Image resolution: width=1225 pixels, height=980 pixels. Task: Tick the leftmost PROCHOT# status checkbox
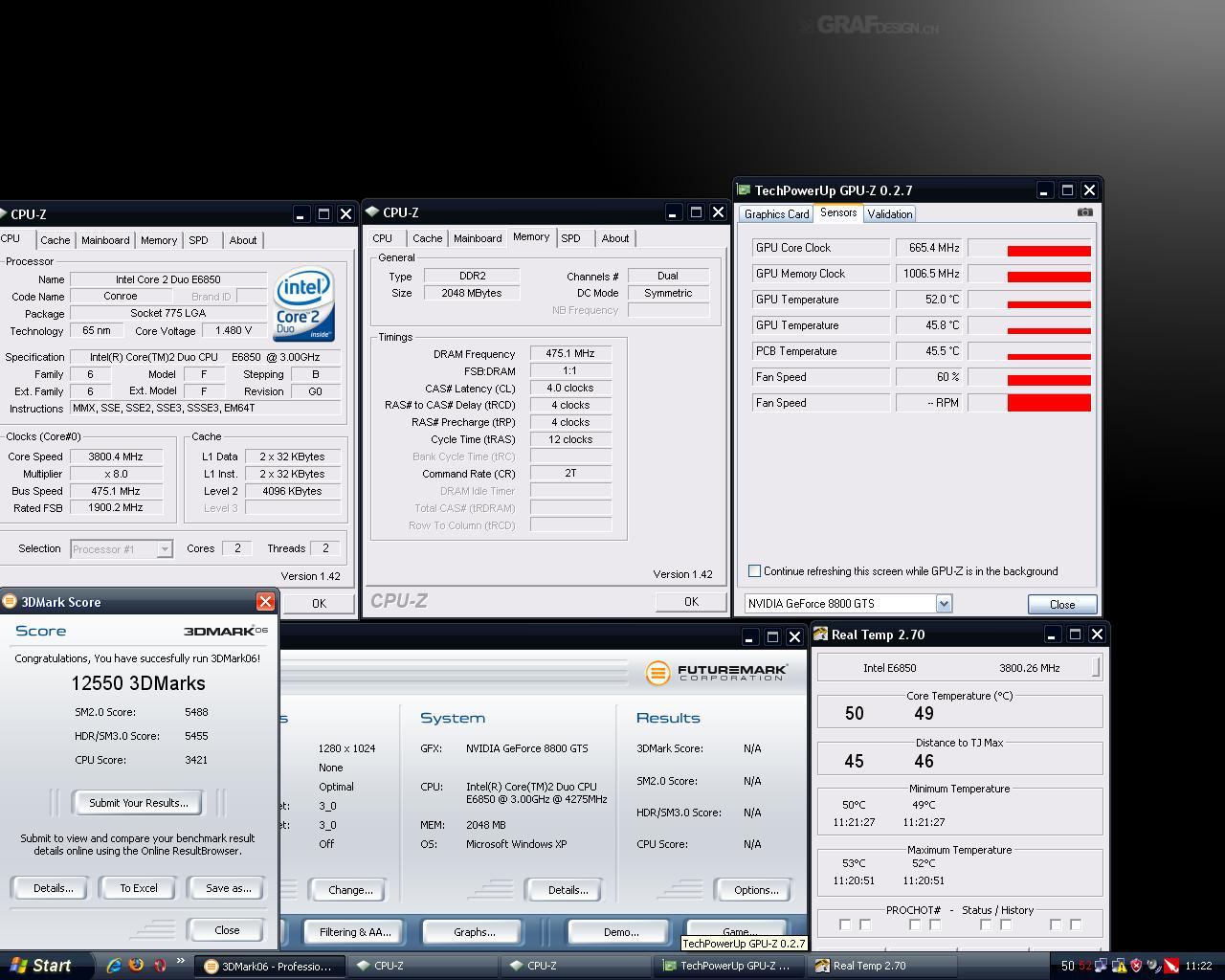tap(845, 924)
